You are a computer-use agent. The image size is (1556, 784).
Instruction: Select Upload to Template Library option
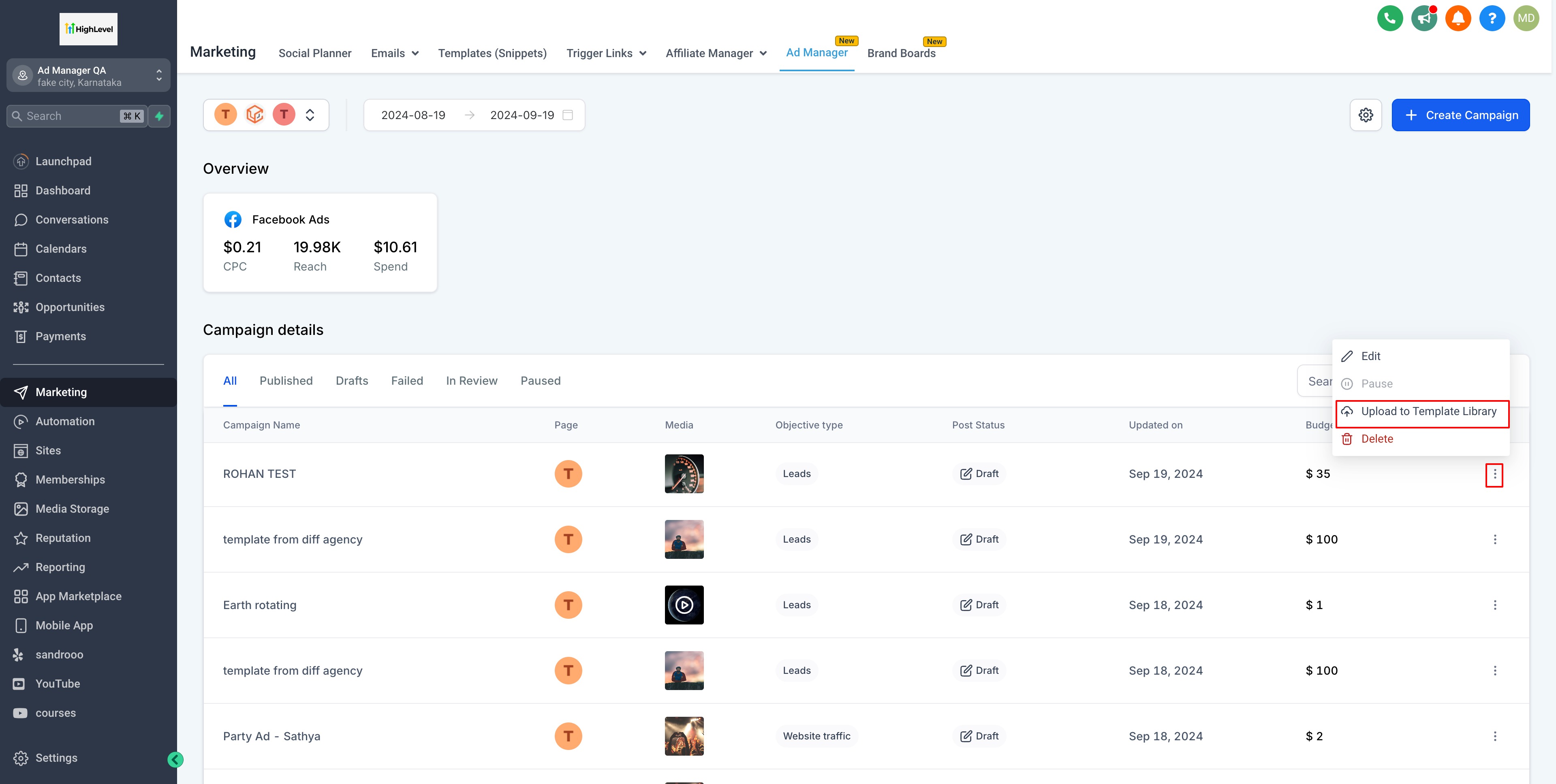[1428, 411]
